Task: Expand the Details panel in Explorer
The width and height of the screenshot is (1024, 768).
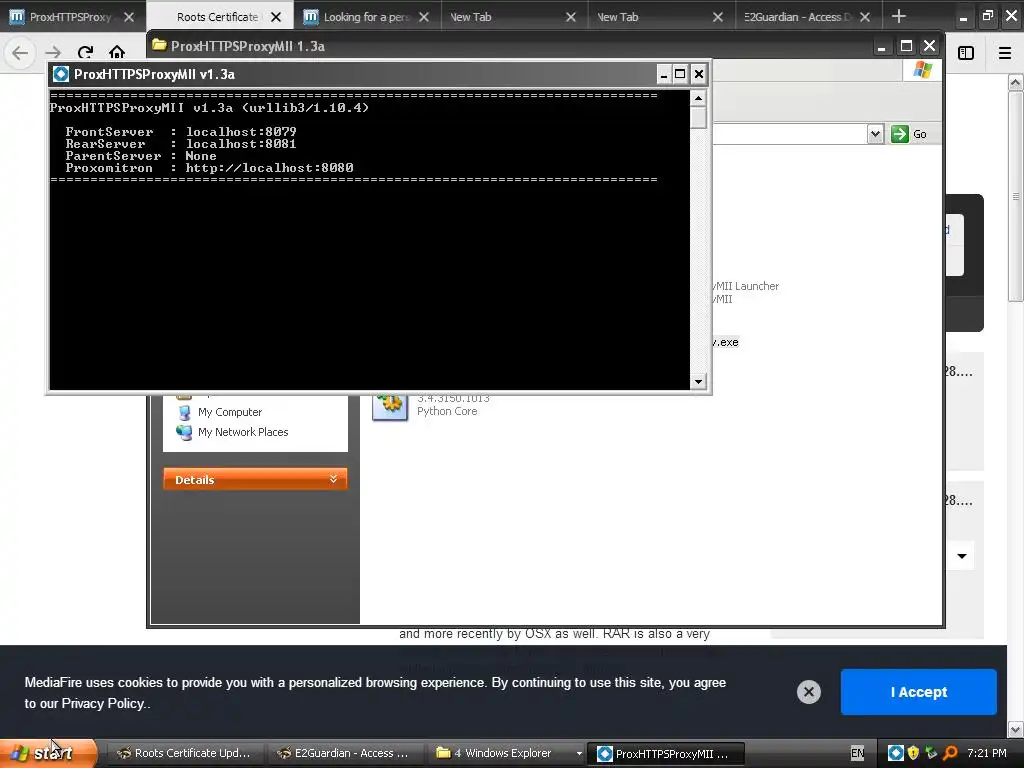Action: (x=255, y=479)
